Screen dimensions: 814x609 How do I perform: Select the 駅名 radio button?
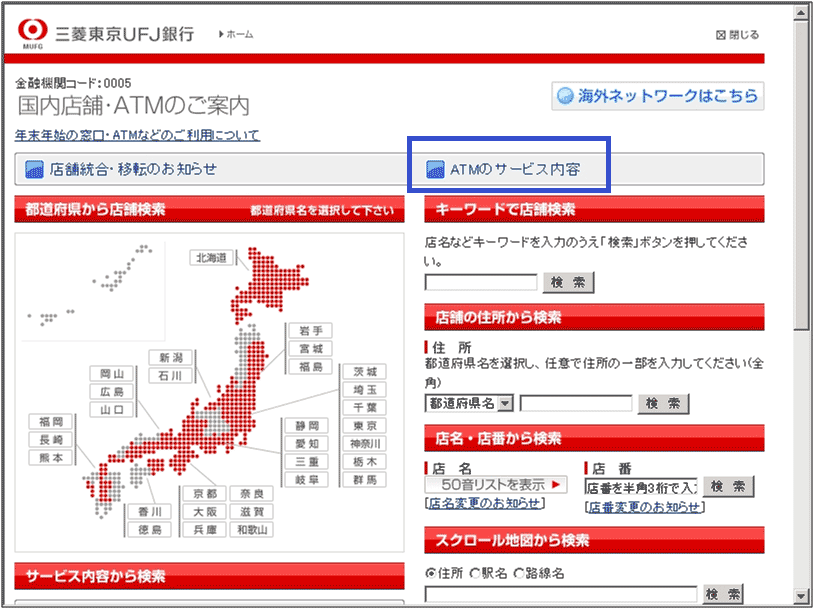click(474, 574)
